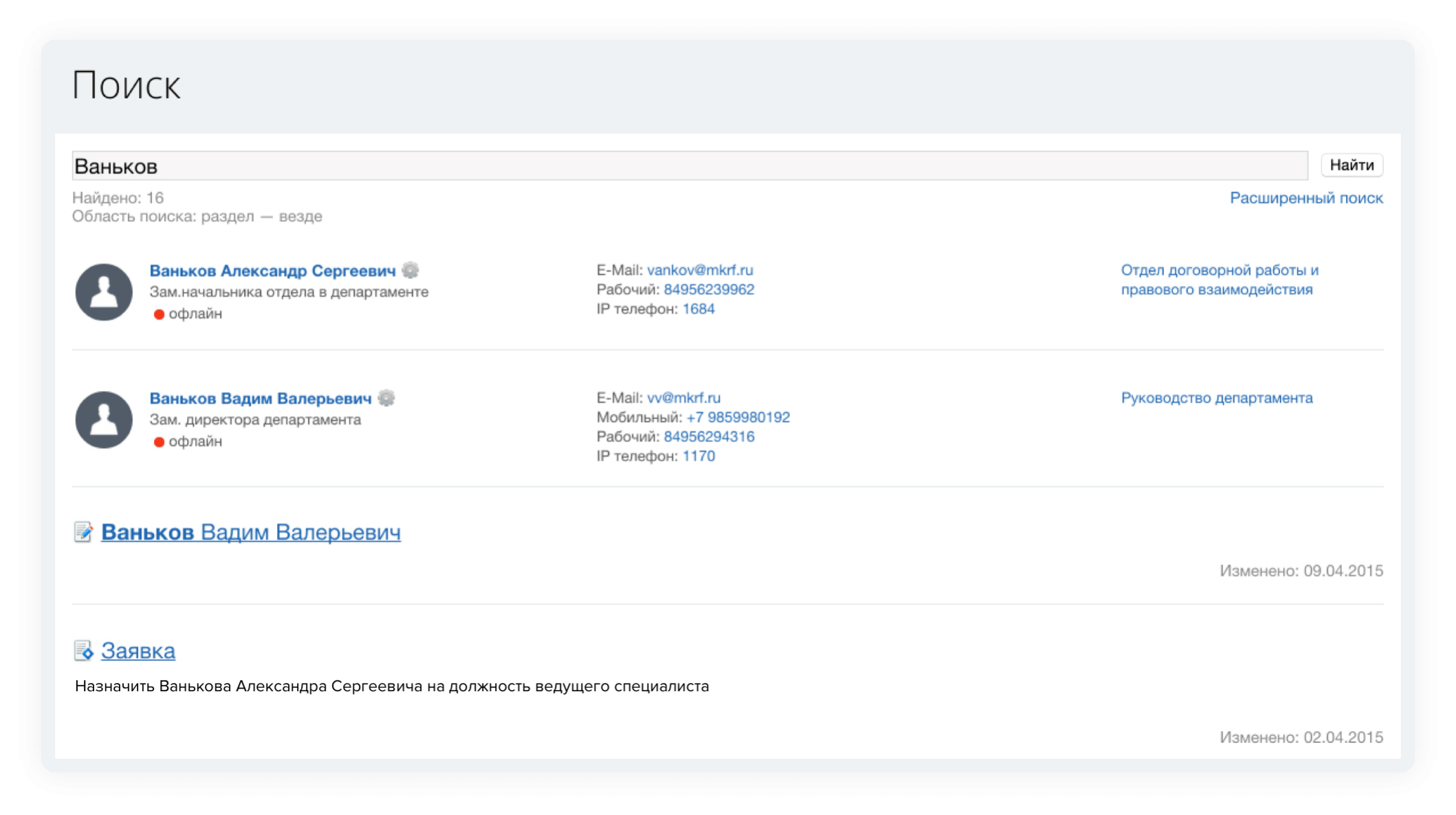Click avatar of Ваньков Александр Сергеевич

(104, 292)
